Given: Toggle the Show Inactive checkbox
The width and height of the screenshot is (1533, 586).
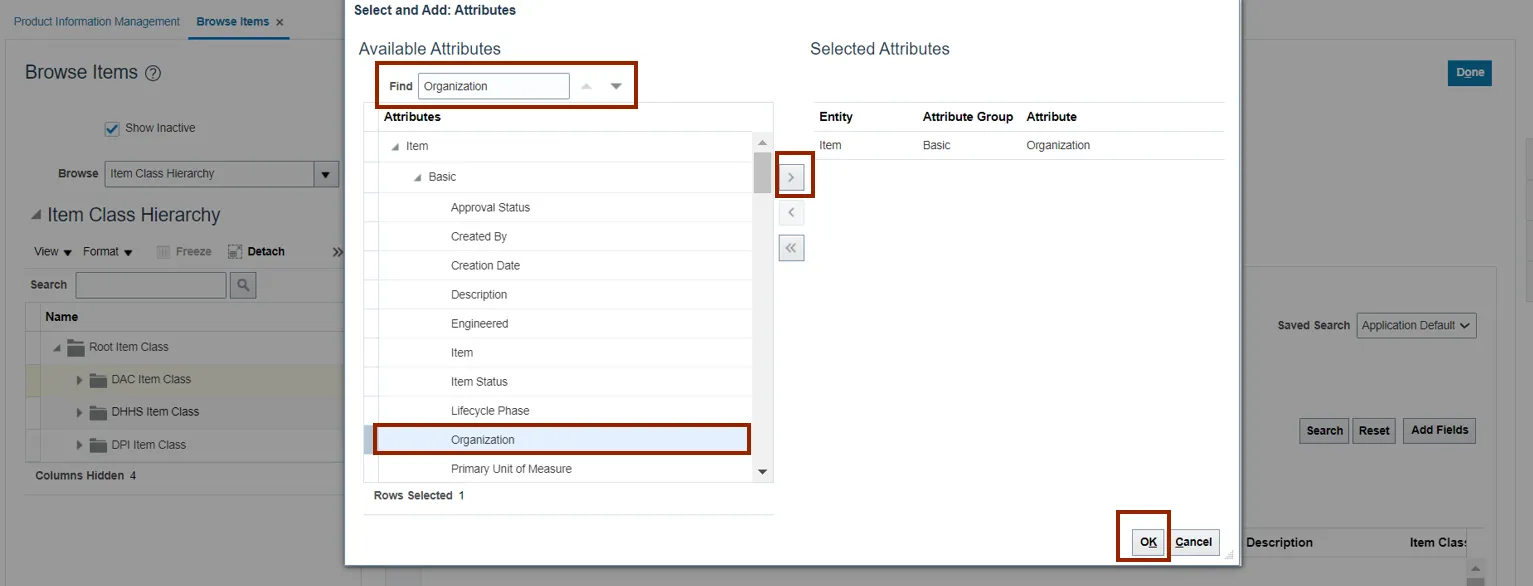Looking at the screenshot, I should point(112,128).
